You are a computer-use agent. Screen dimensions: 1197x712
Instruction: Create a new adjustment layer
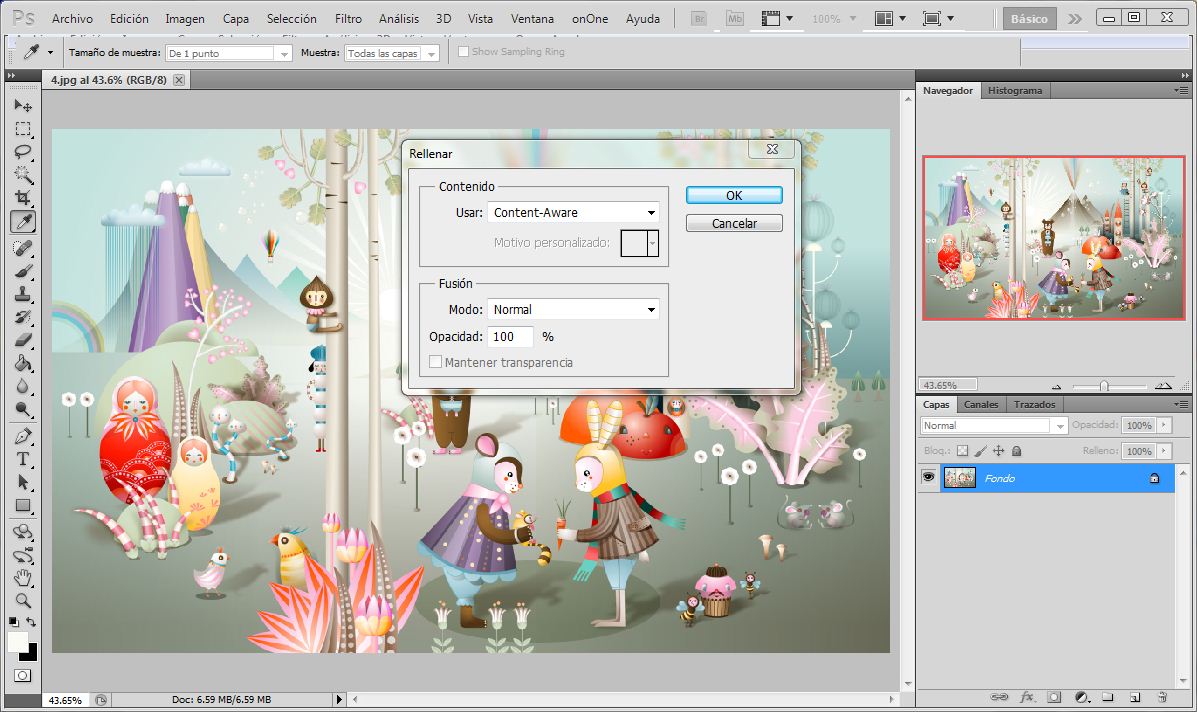click(x=1081, y=697)
